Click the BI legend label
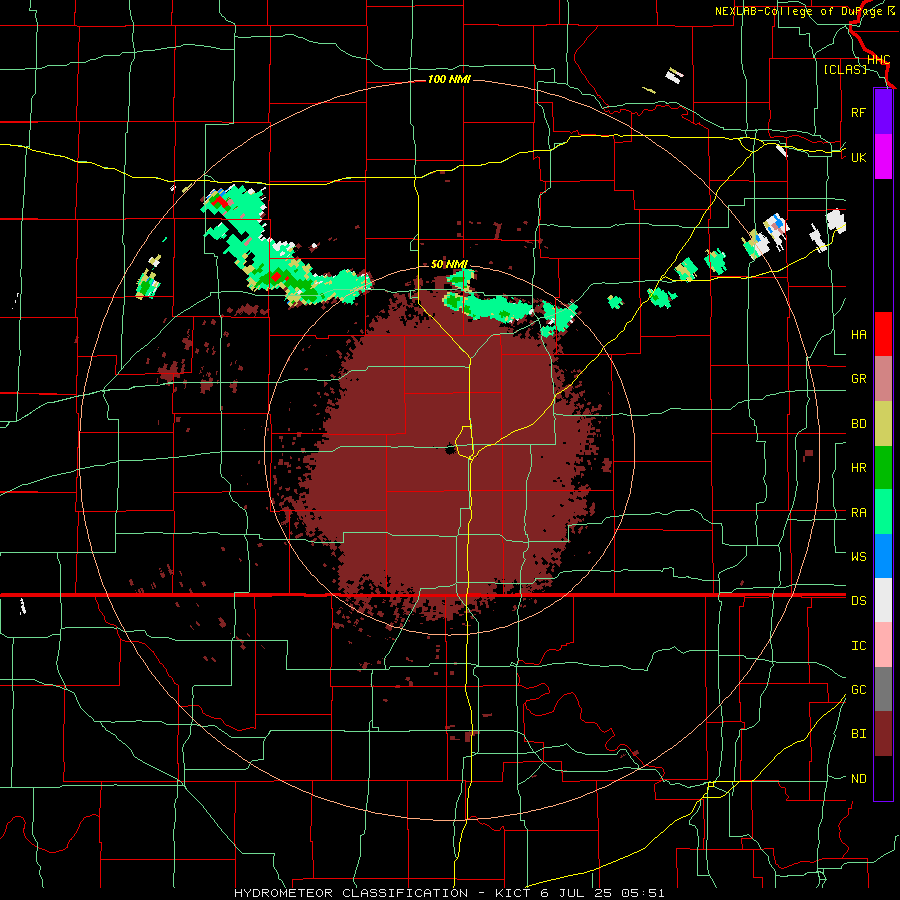 (x=858, y=734)
